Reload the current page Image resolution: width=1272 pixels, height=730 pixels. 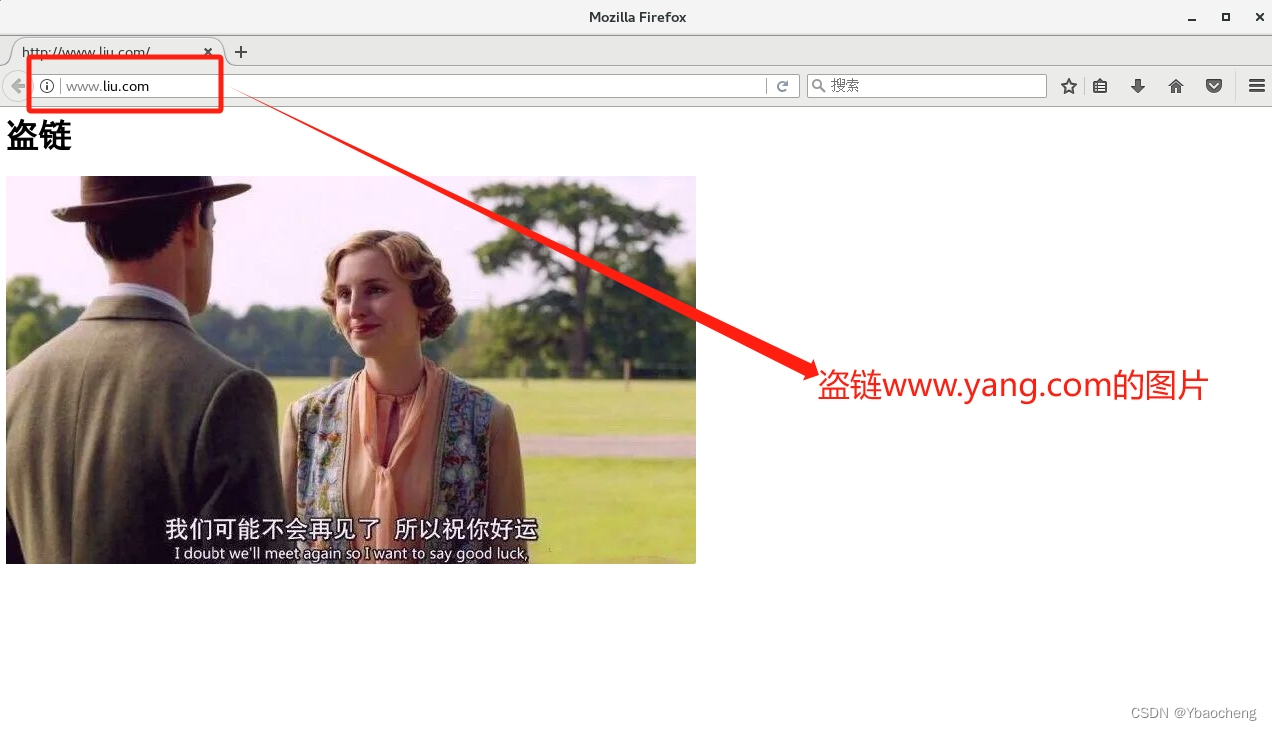point(783,86)
